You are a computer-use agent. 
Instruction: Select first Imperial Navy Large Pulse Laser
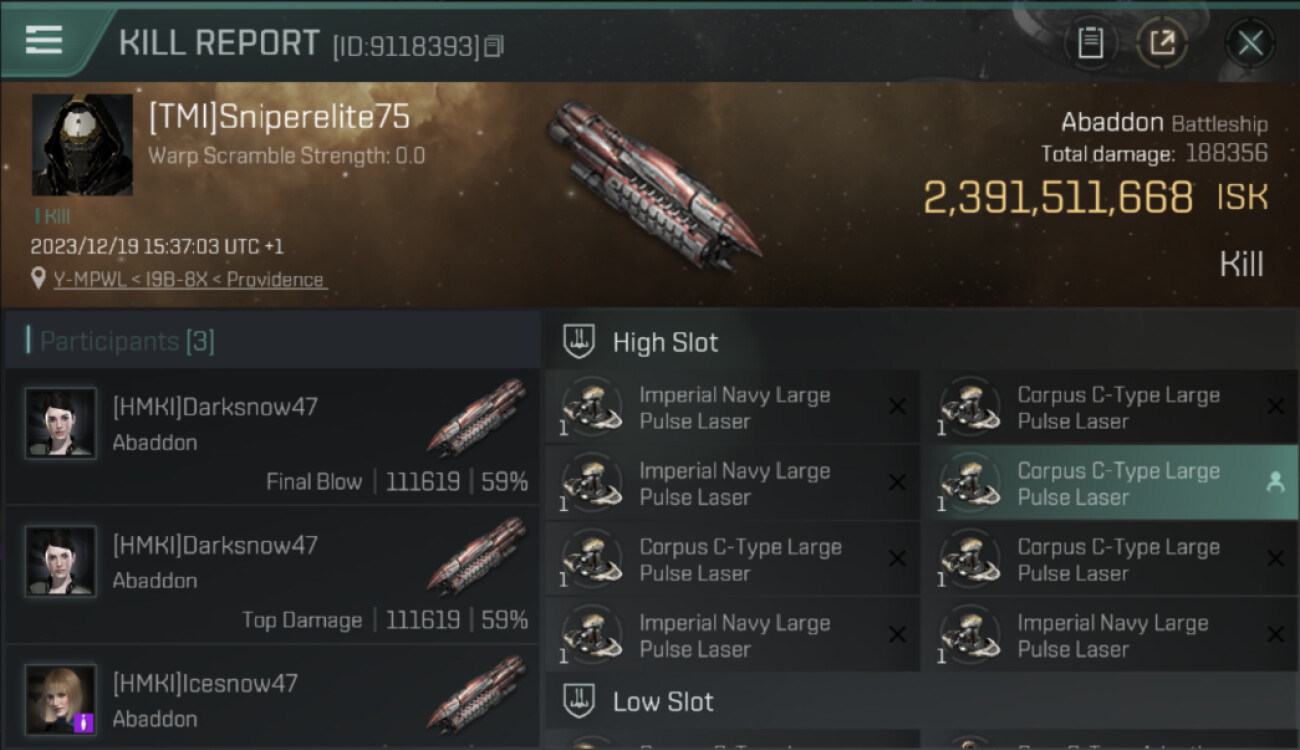coord(734,407)
